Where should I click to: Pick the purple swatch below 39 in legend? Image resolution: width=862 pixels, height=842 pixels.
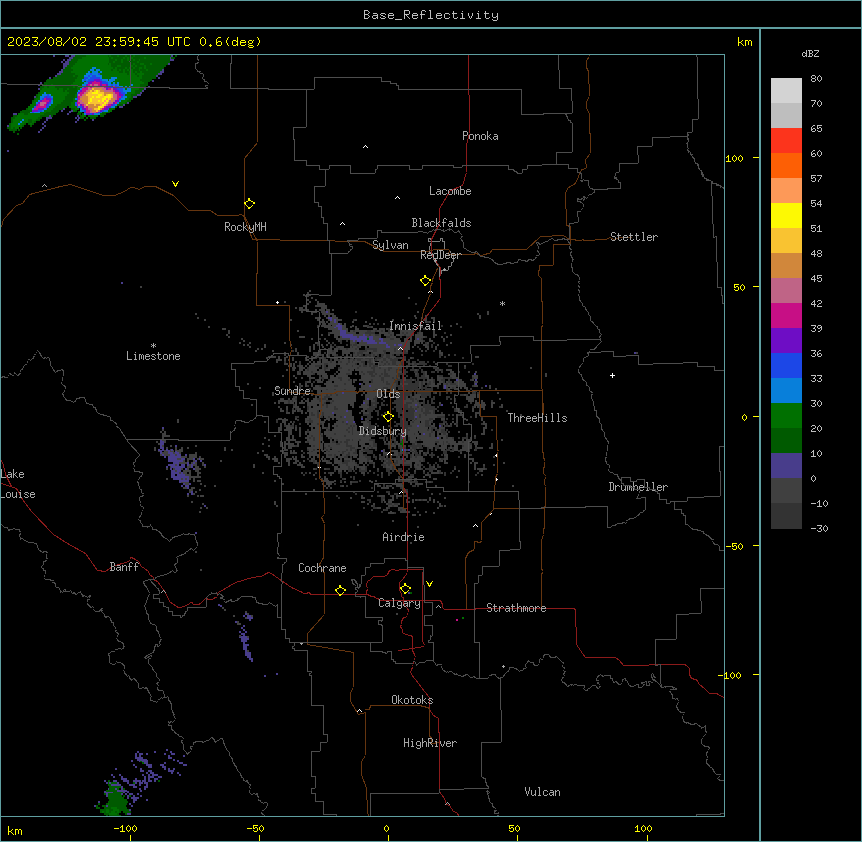786,340
